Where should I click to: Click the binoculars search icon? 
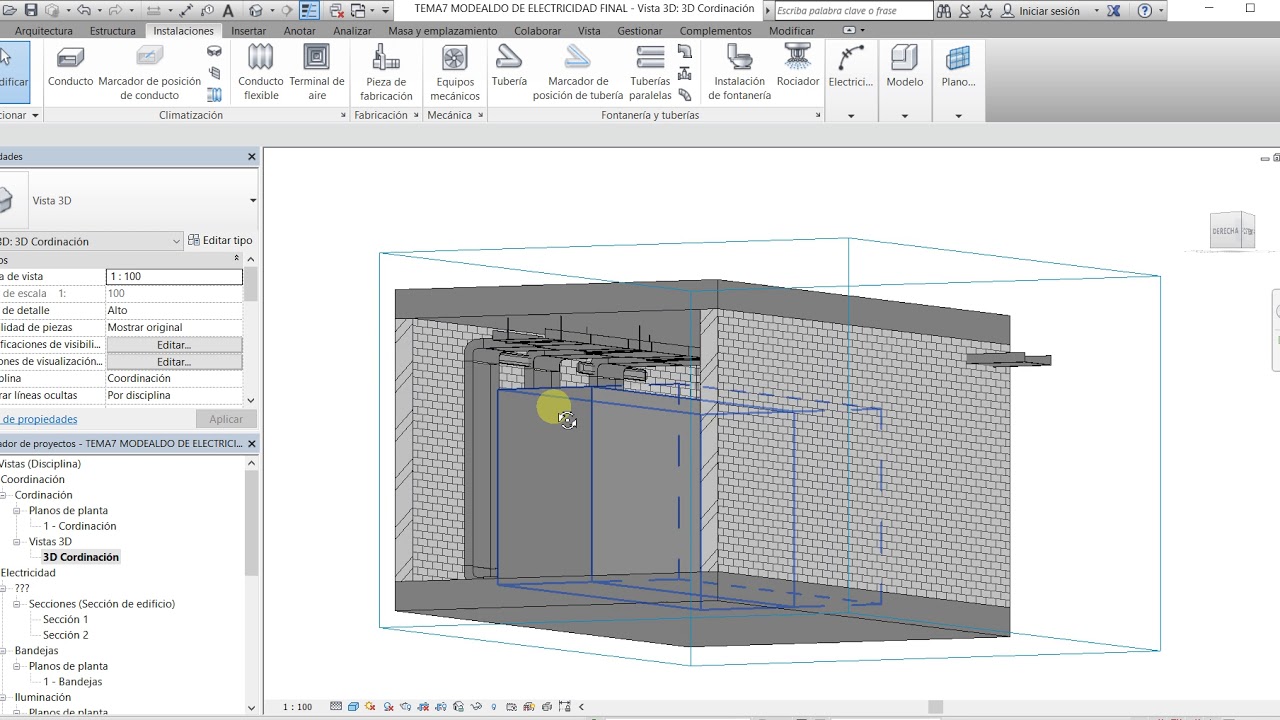tap(944, 10)
